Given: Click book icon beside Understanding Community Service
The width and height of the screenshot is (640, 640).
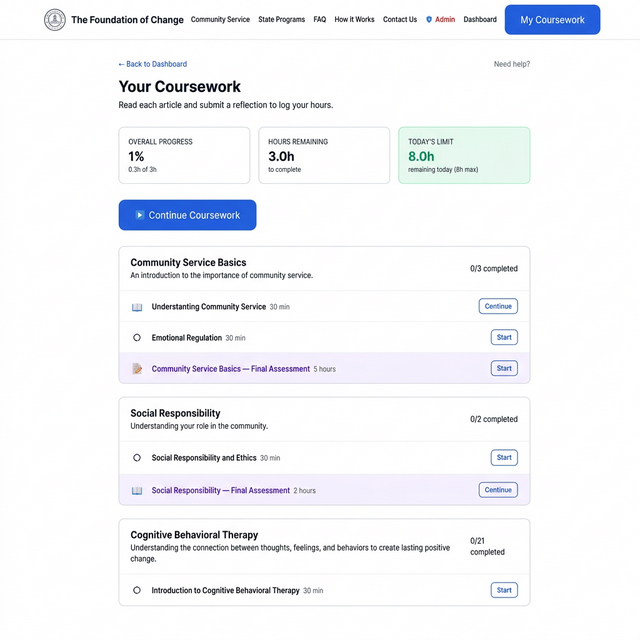Looking at the screenshot, I should coord(137,307).
